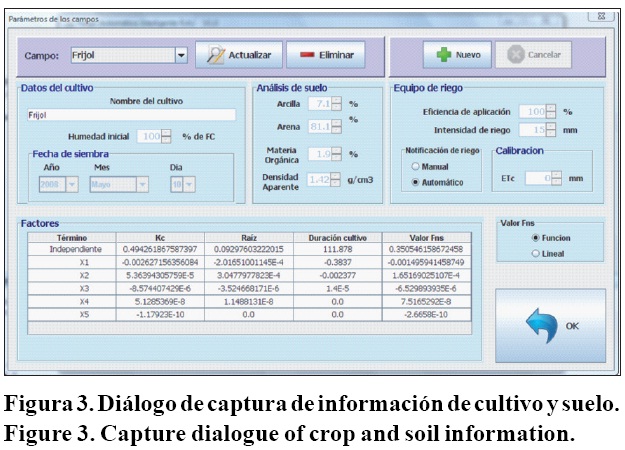The width and height of the screenshot is (625, 450).
Task: Select Automático irrigation notification
Action: click(x=415, y=182)
